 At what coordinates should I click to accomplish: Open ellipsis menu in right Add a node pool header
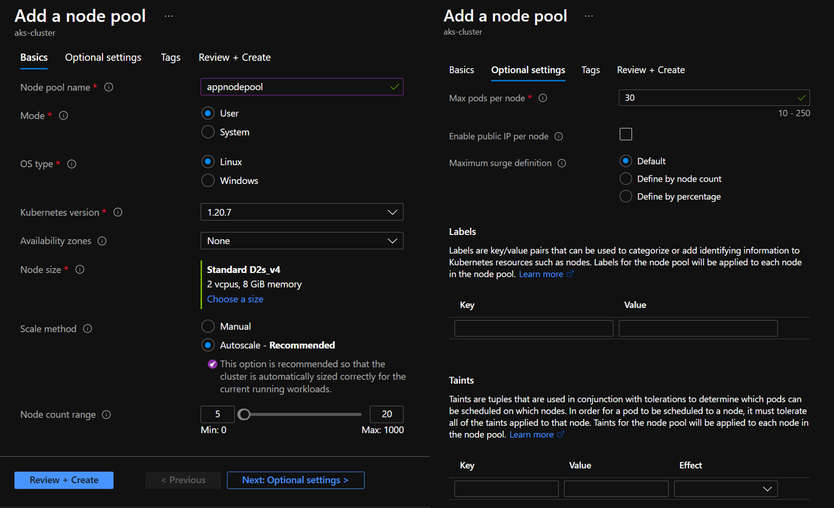tap(589, 16)
